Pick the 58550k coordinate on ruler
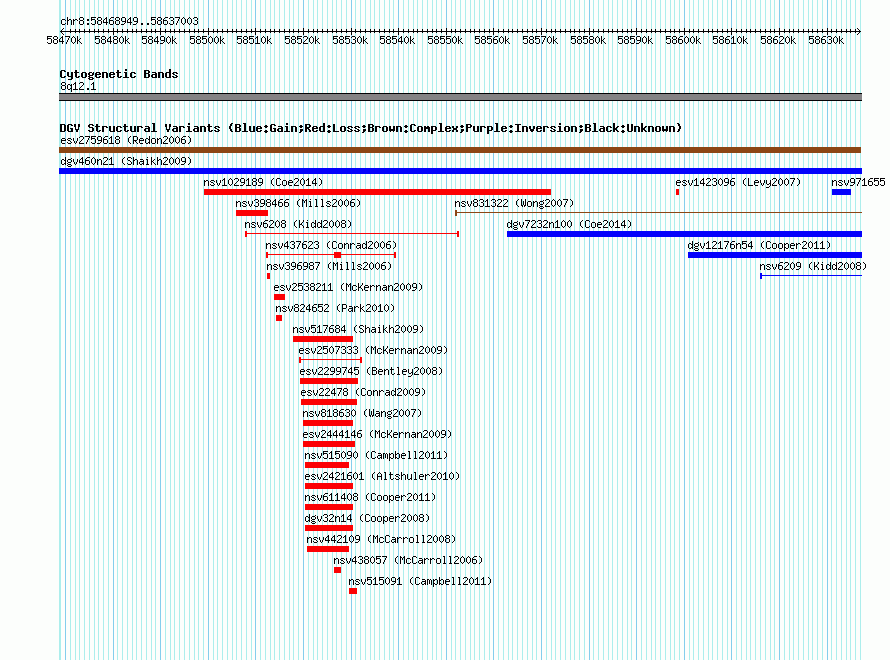 point(445,40)
